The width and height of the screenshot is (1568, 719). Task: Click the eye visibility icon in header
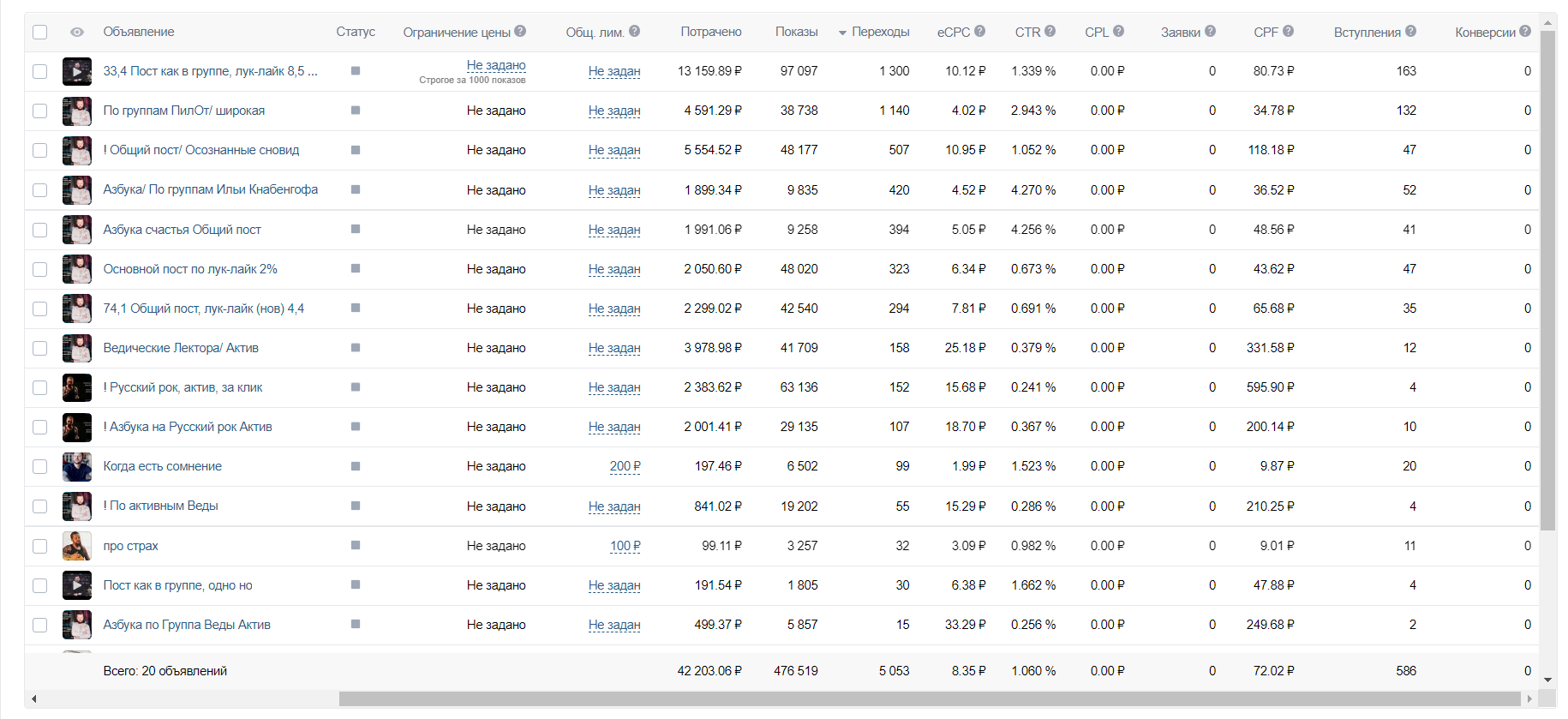[77, 32]
